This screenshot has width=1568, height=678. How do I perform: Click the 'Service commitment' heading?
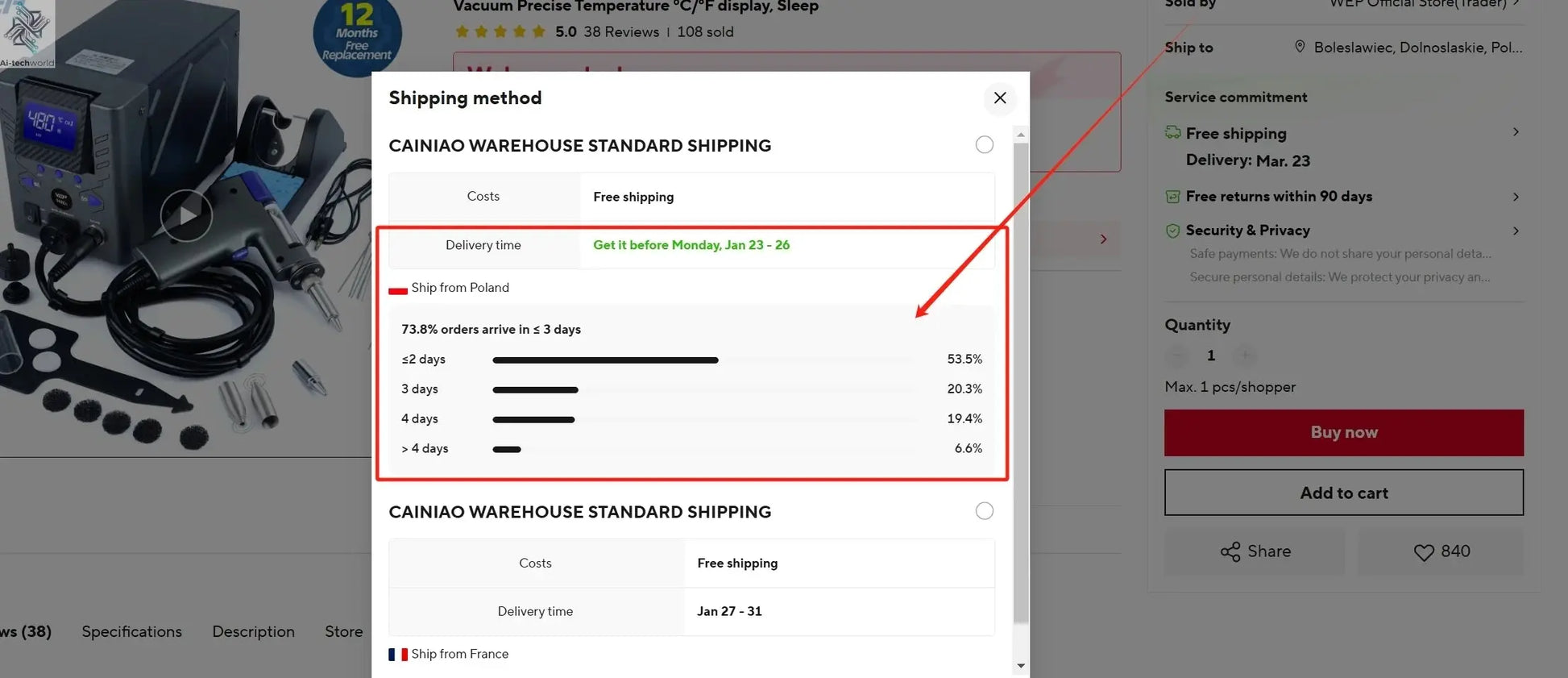pyautogui.click(x=1236, y=98)
